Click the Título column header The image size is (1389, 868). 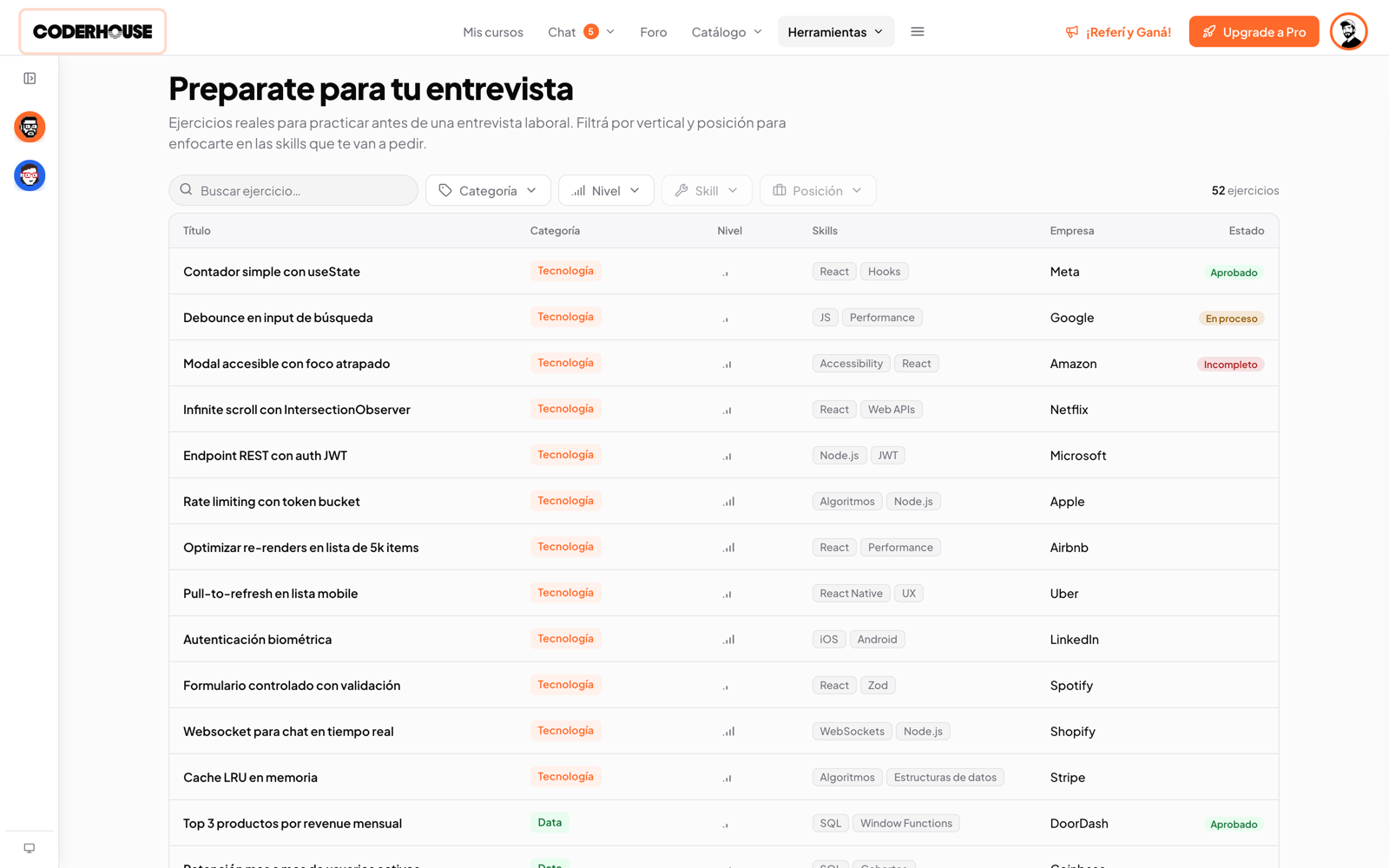click(197, 231)
